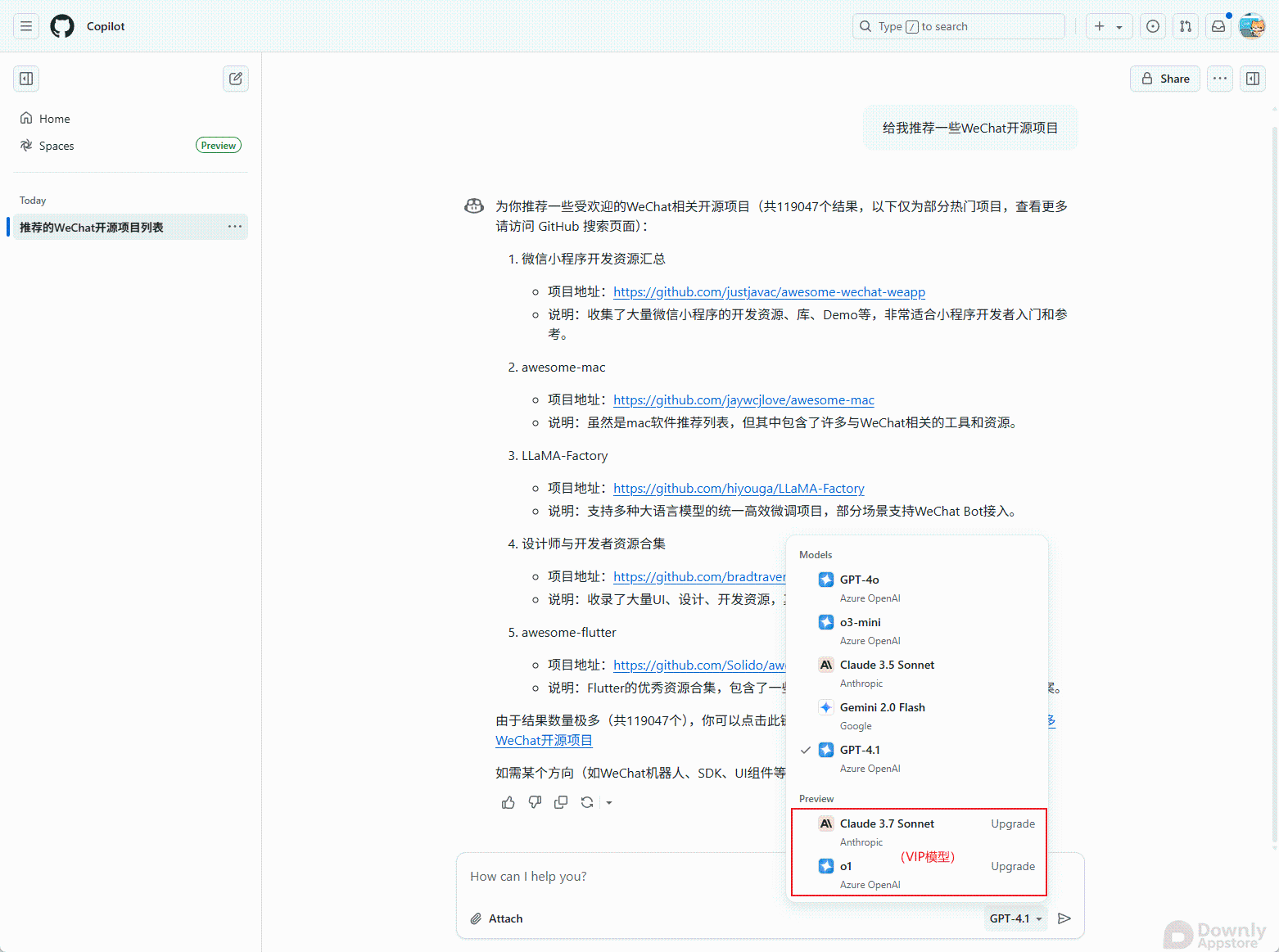This screenshot has width=1279, height=952.
Task: Open conversation more options menu
Action: pyautogui.click(x=1220, y=79)
